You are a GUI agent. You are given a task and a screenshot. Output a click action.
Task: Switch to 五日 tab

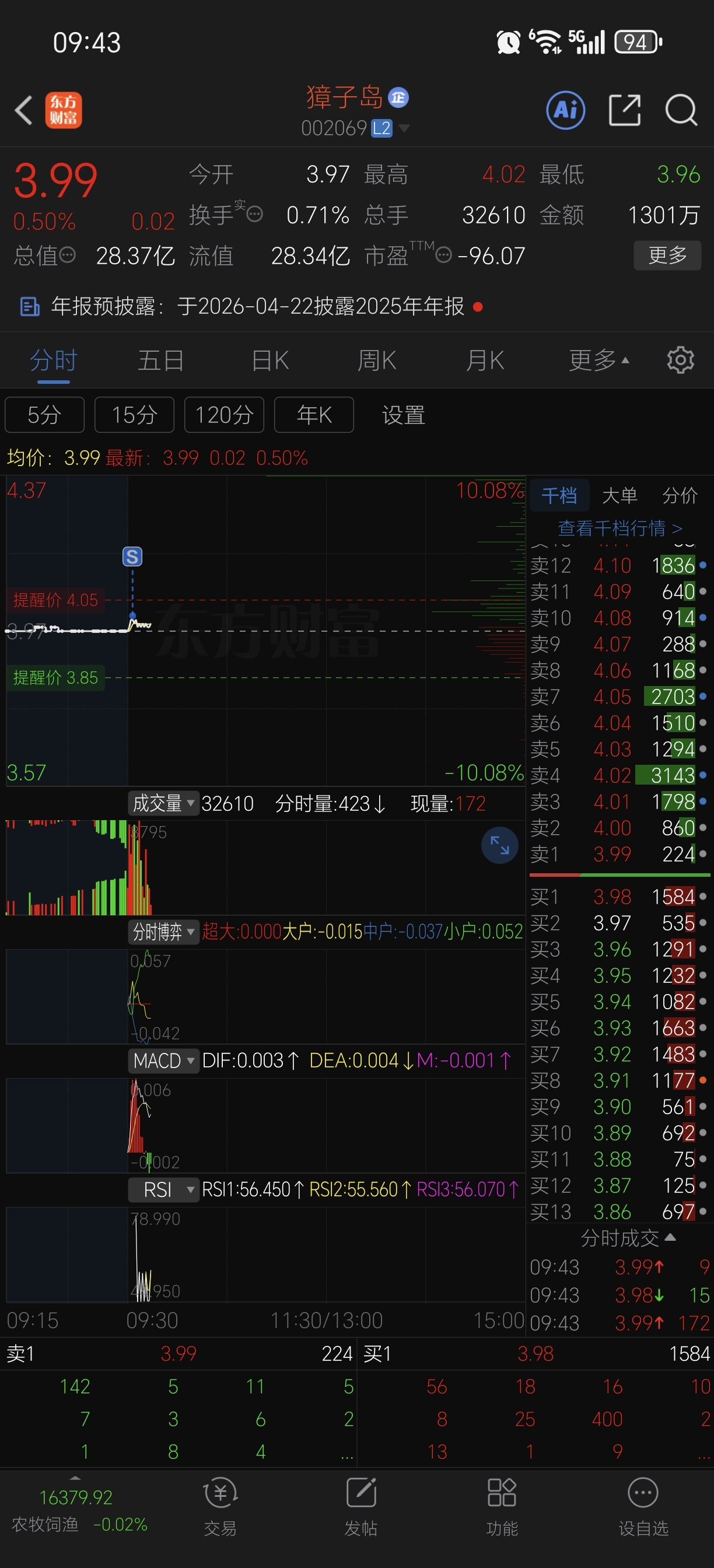pos(160,360)
